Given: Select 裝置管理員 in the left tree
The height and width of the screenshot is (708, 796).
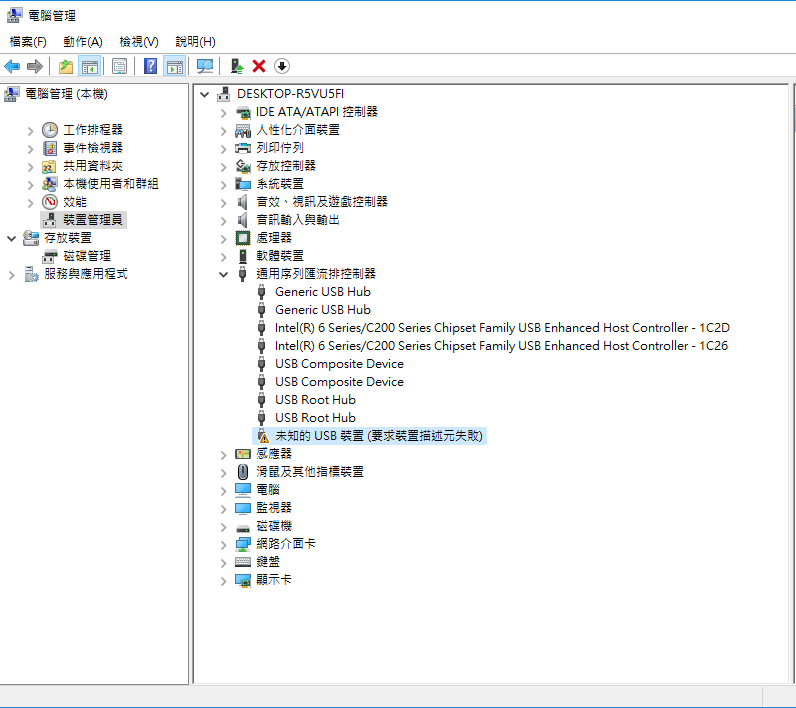Looking at the screenshot, I should pos(93,220).
